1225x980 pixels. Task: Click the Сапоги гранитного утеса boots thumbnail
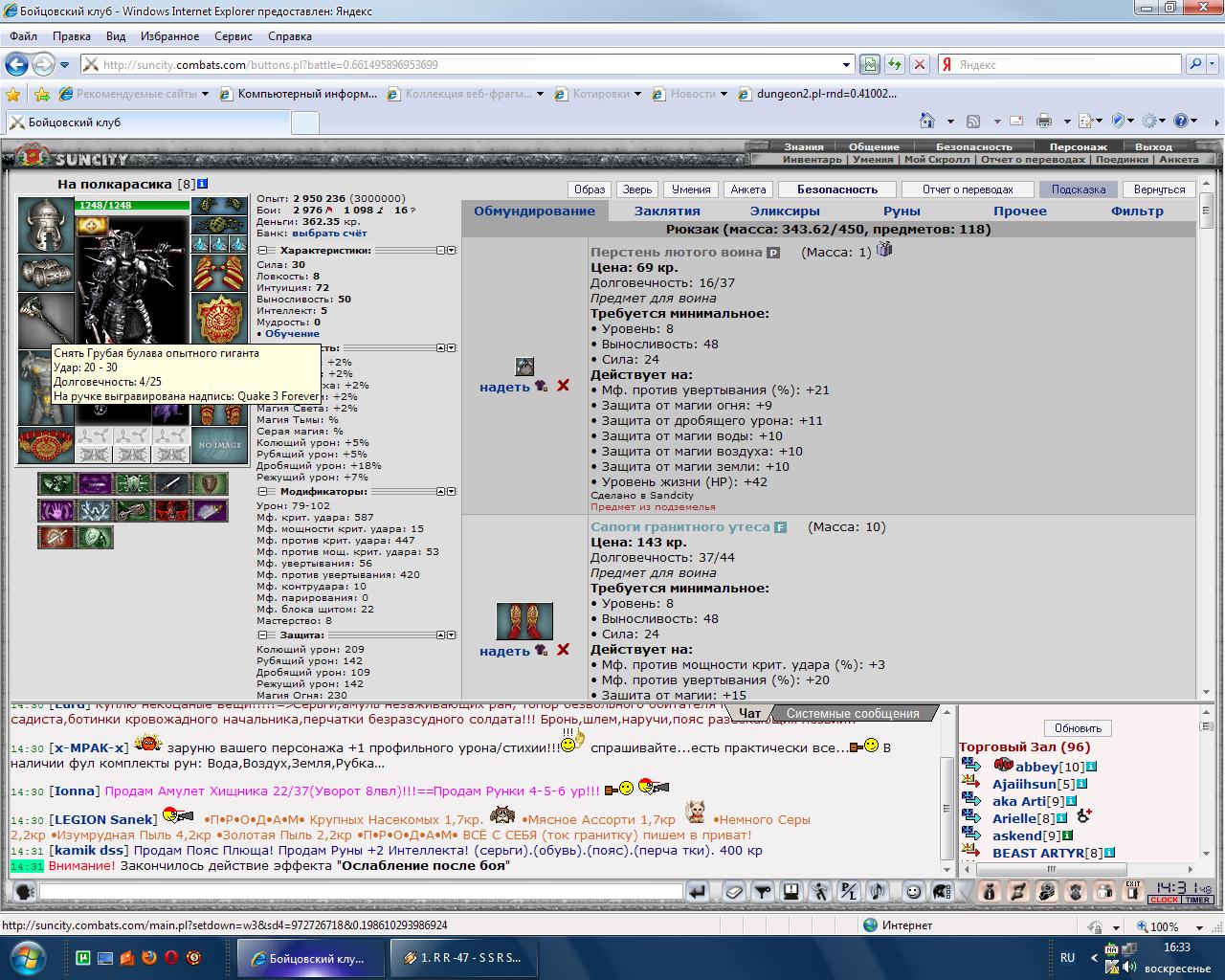524,621
